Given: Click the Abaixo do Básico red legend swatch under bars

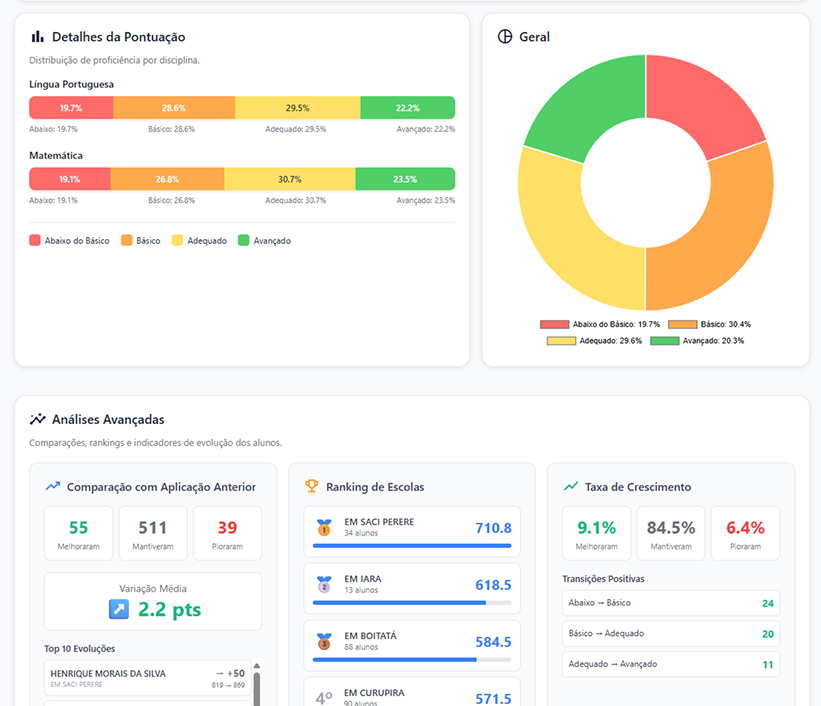Looking at the screenshot, I should point(35,240).
